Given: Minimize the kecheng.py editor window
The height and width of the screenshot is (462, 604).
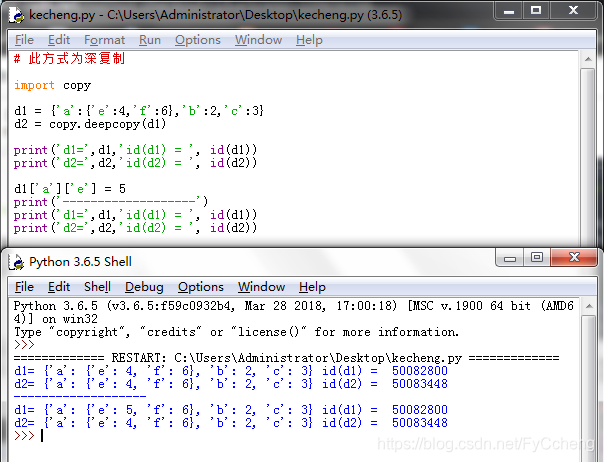Looking at the screenshot, I should [508, 10].
